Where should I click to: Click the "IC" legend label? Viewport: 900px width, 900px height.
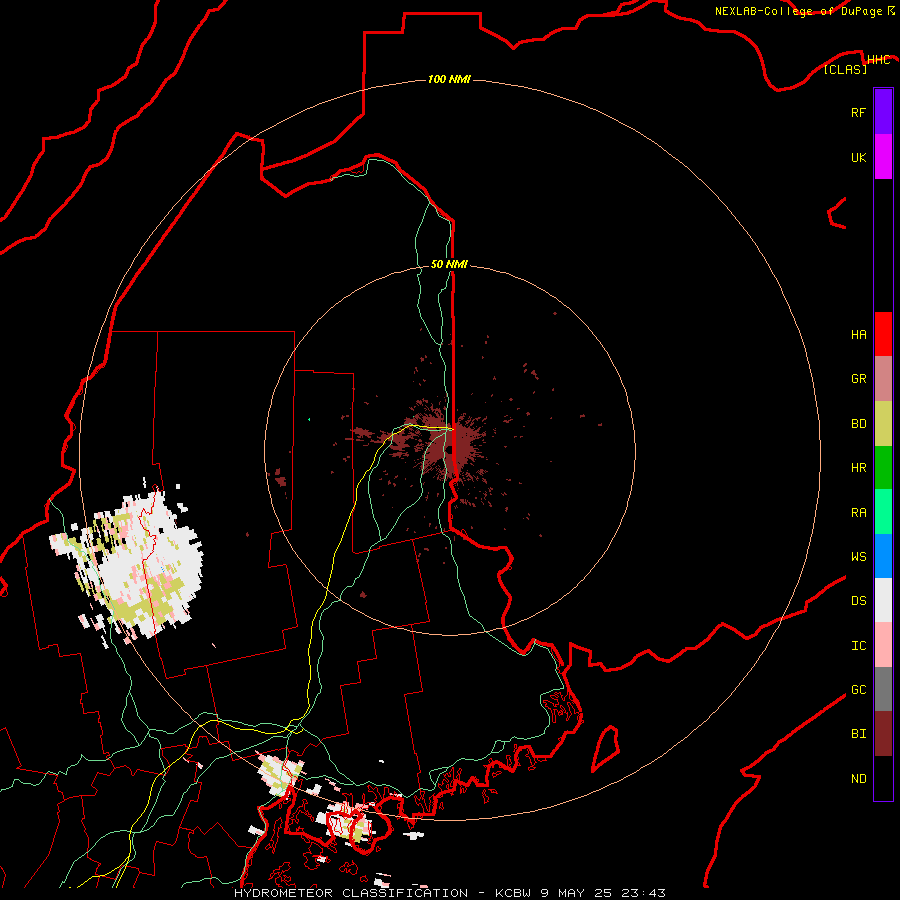coord(858,646)
